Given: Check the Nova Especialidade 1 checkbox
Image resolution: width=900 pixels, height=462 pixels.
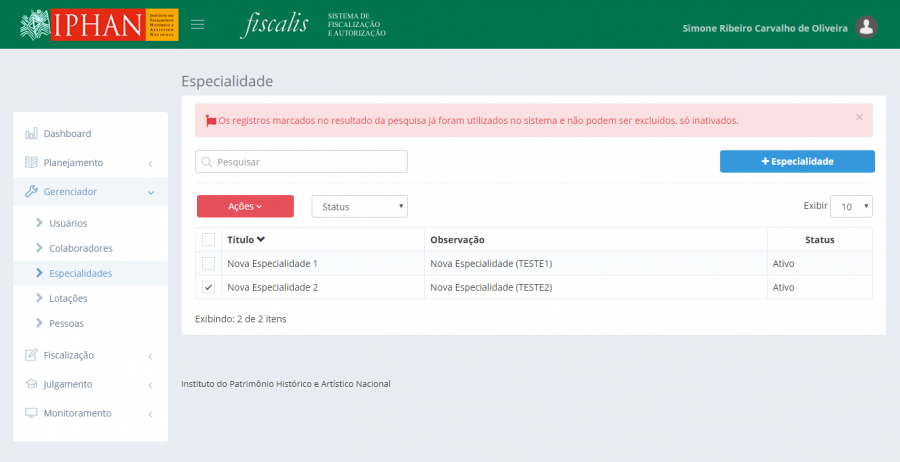Looking at the screenshot, I should tap(208, 264).
